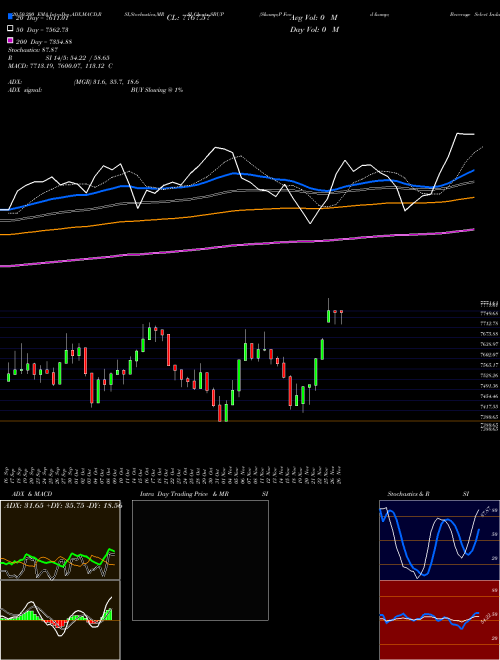Click the blue 20 Day legend swatch
Screen dimensions: 500x660
pos(10,16)
